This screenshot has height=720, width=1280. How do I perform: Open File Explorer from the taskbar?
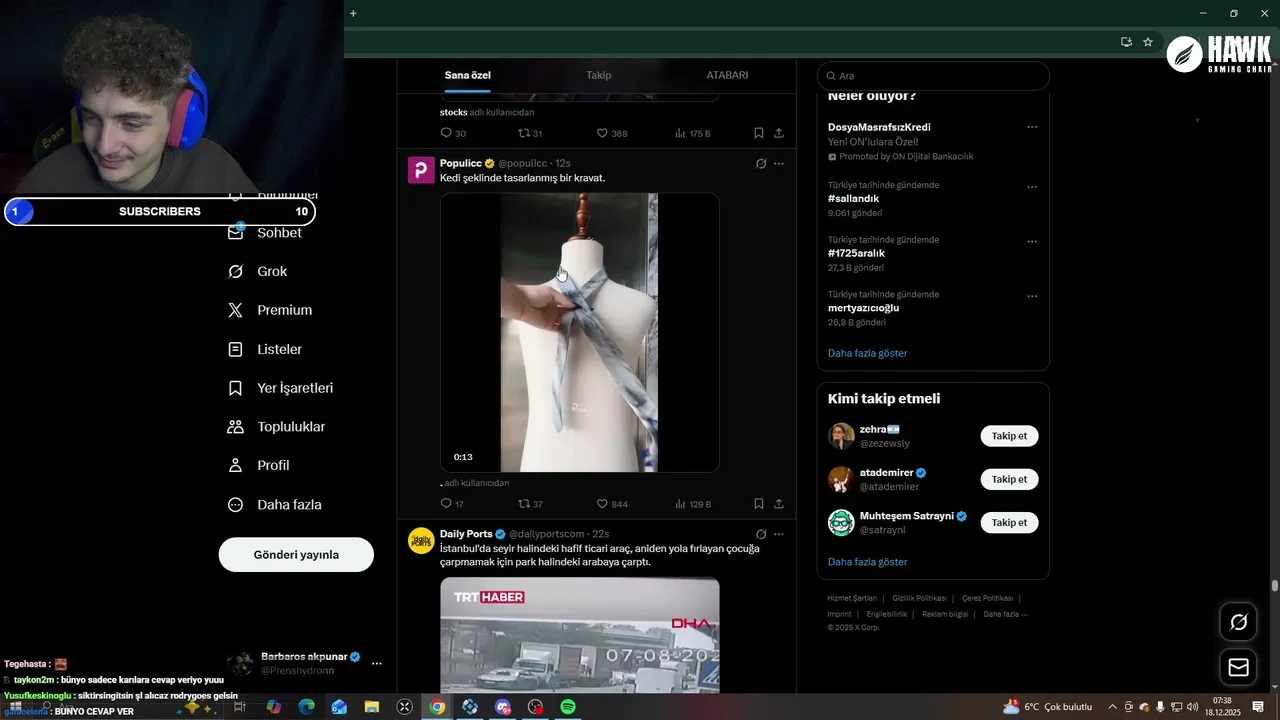pos(372,707)
